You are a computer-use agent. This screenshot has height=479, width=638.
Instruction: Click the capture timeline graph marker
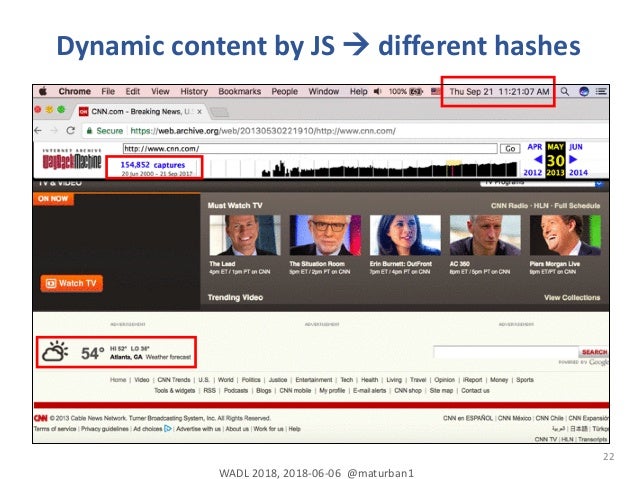click(453, 168)
